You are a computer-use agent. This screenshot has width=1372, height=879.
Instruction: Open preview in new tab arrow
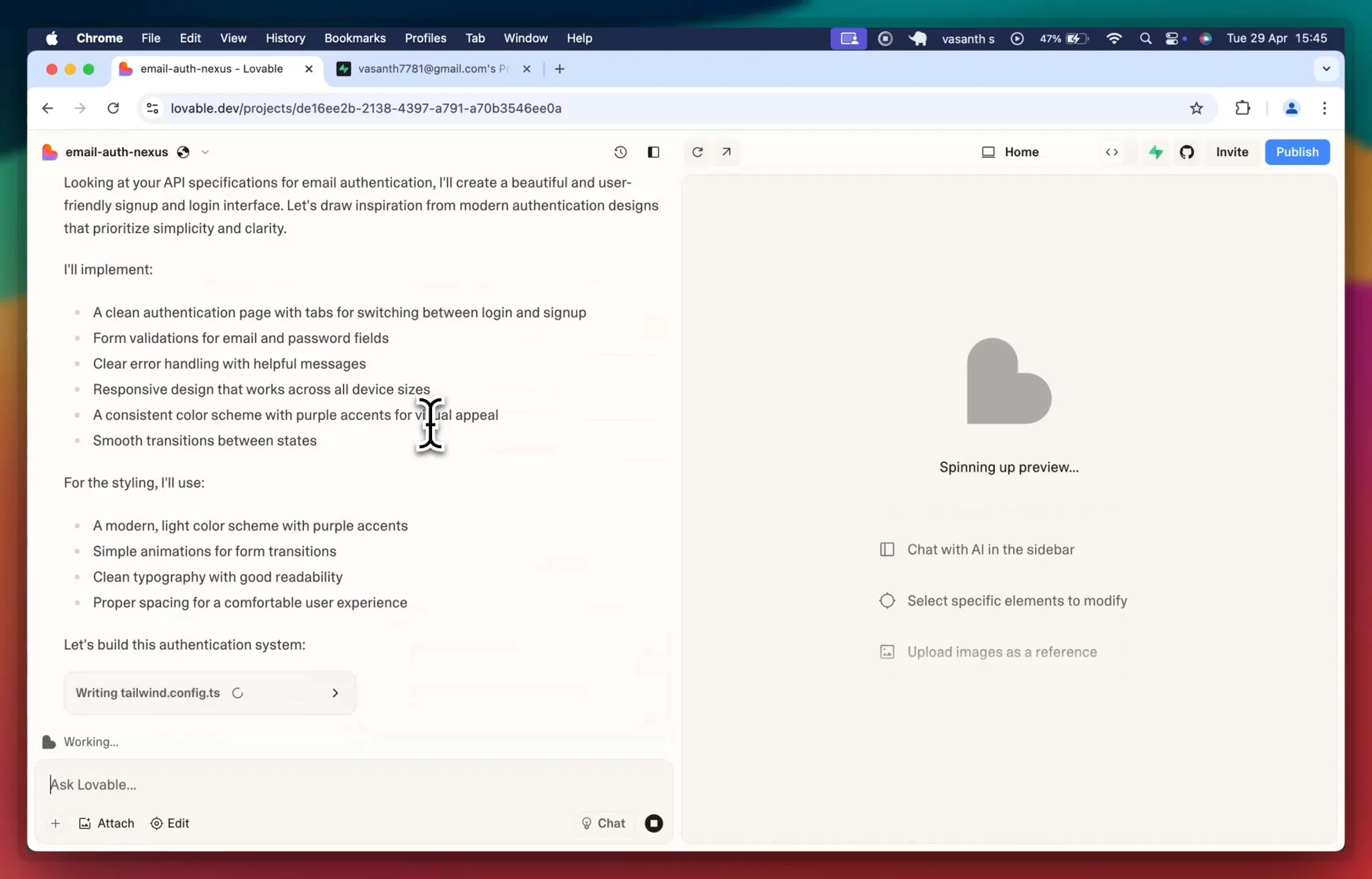pos(726,152)
